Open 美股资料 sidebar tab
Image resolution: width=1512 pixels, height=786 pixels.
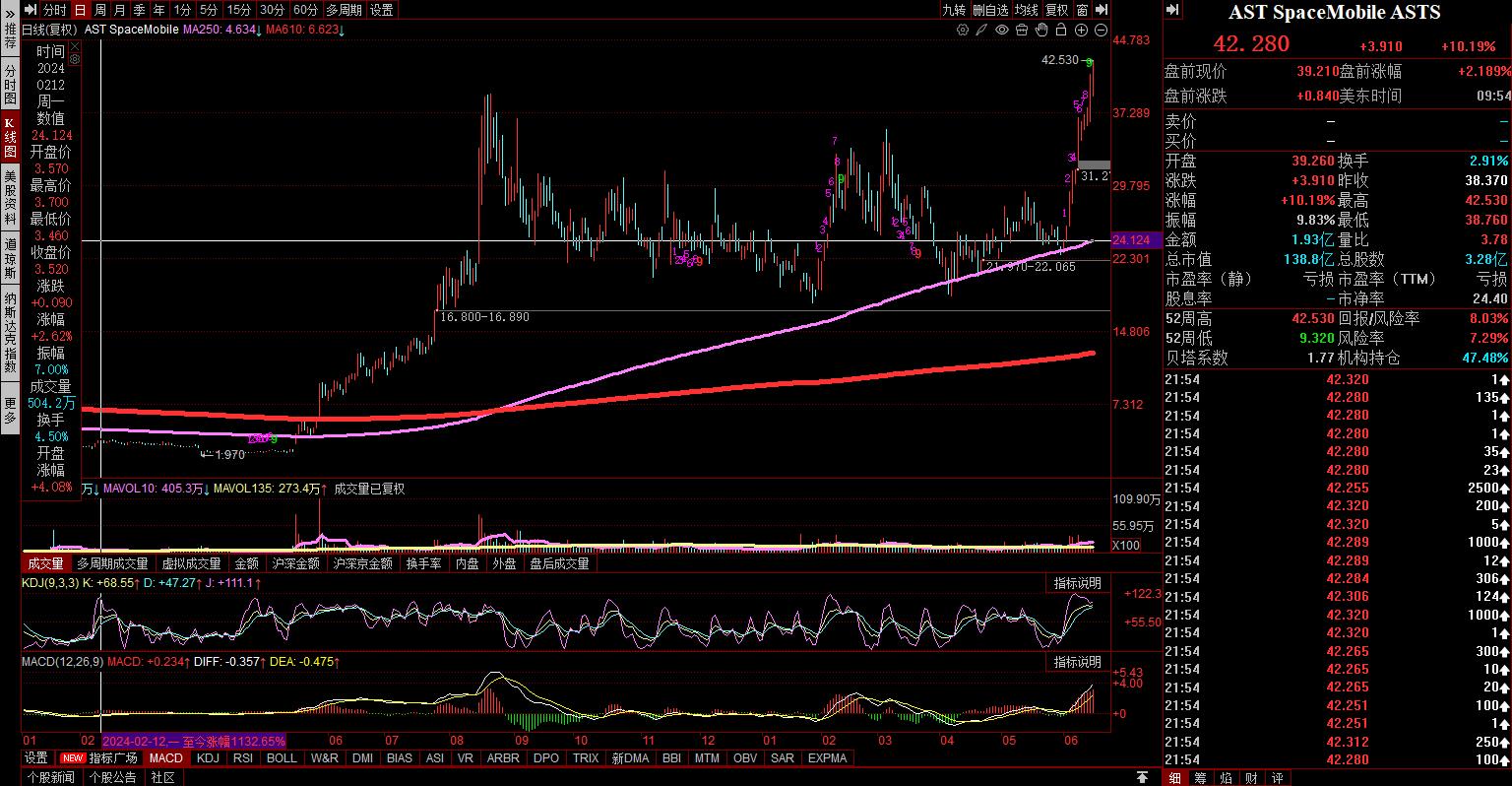click(9, 197)
